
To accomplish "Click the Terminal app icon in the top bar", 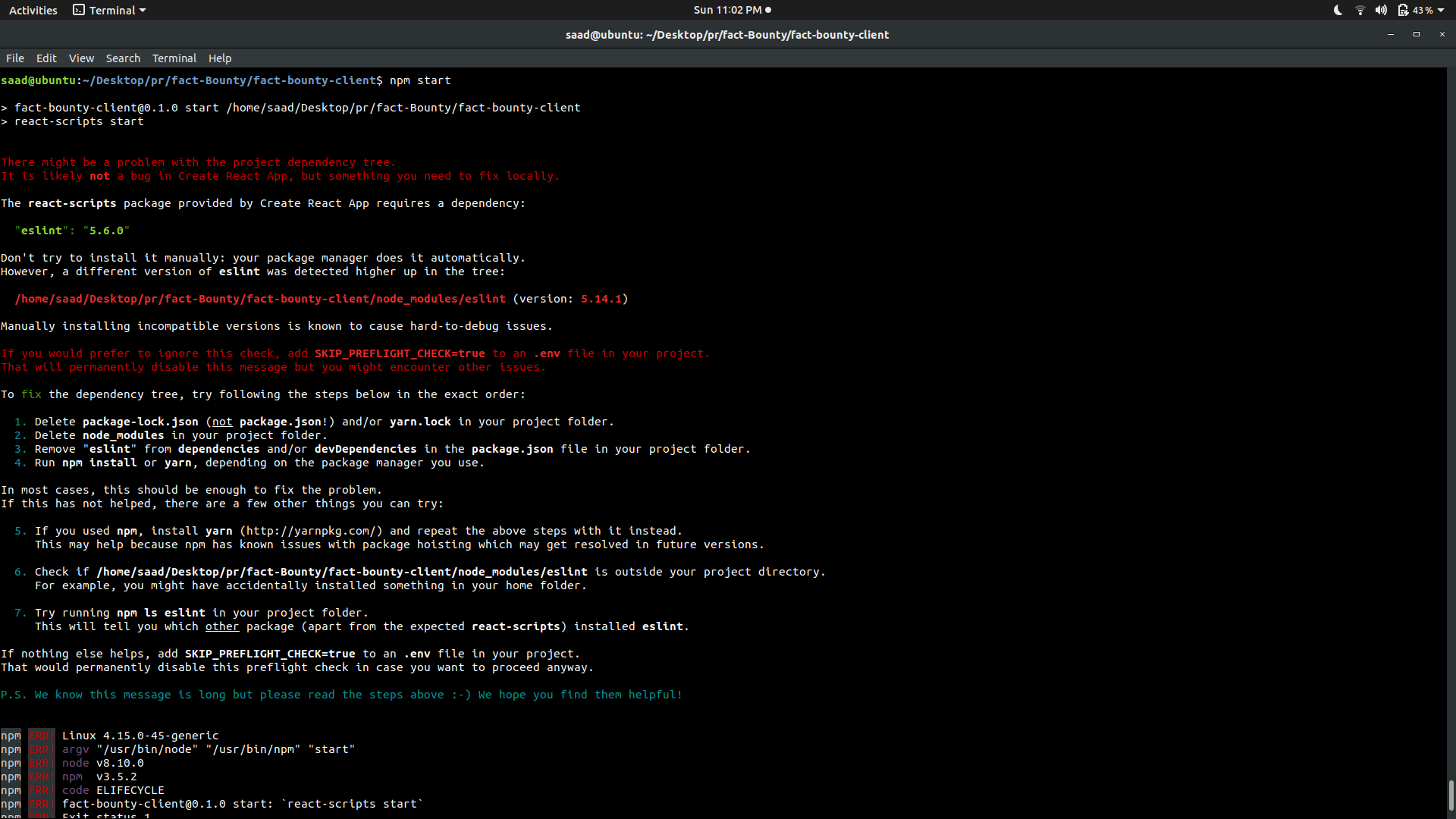I will tap(79, 10).
